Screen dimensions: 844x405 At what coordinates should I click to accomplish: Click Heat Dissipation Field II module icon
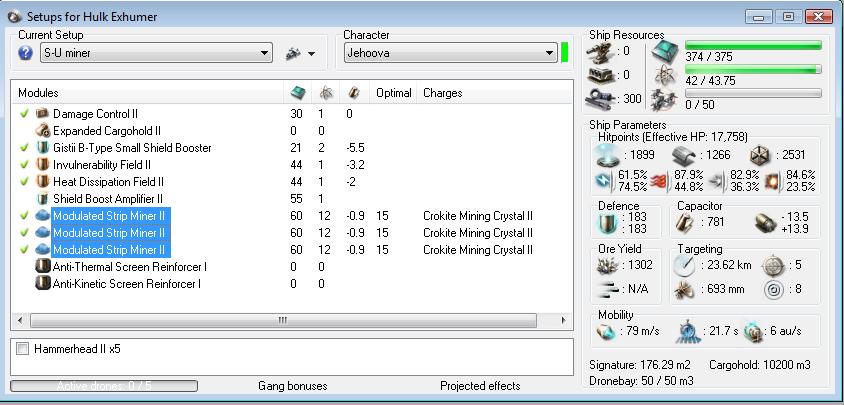[43, 181]
